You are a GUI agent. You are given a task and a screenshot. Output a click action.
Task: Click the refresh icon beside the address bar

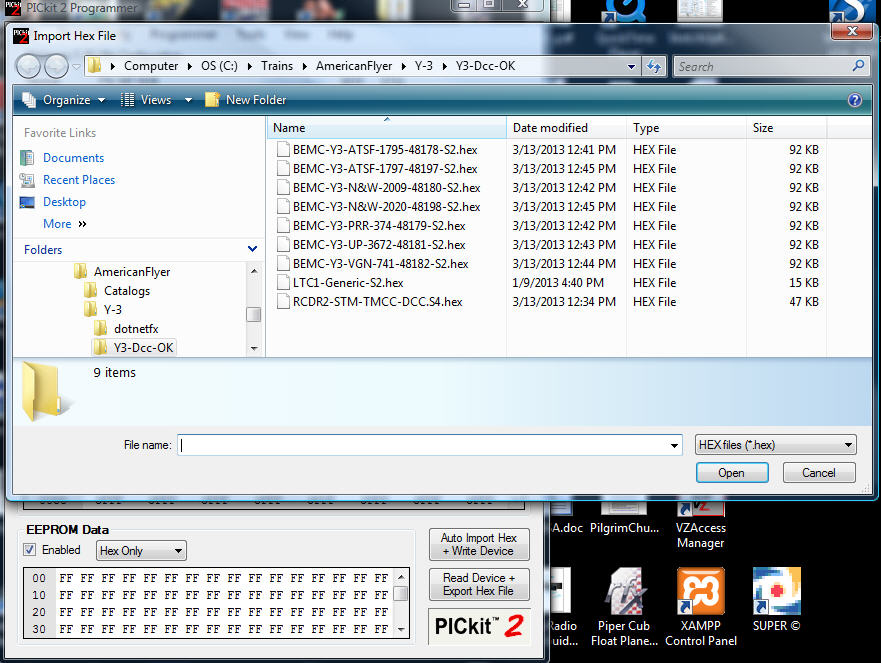tap(654, 67)
